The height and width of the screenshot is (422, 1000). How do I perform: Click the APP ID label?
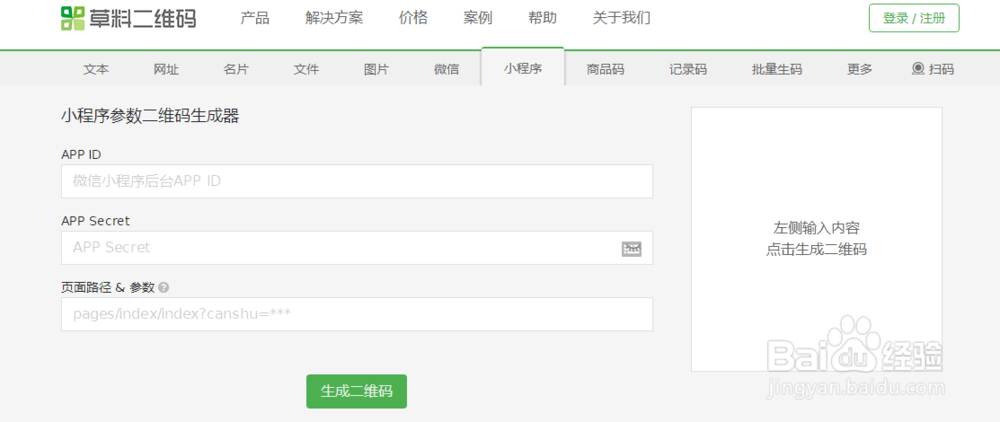coord(81,154)
